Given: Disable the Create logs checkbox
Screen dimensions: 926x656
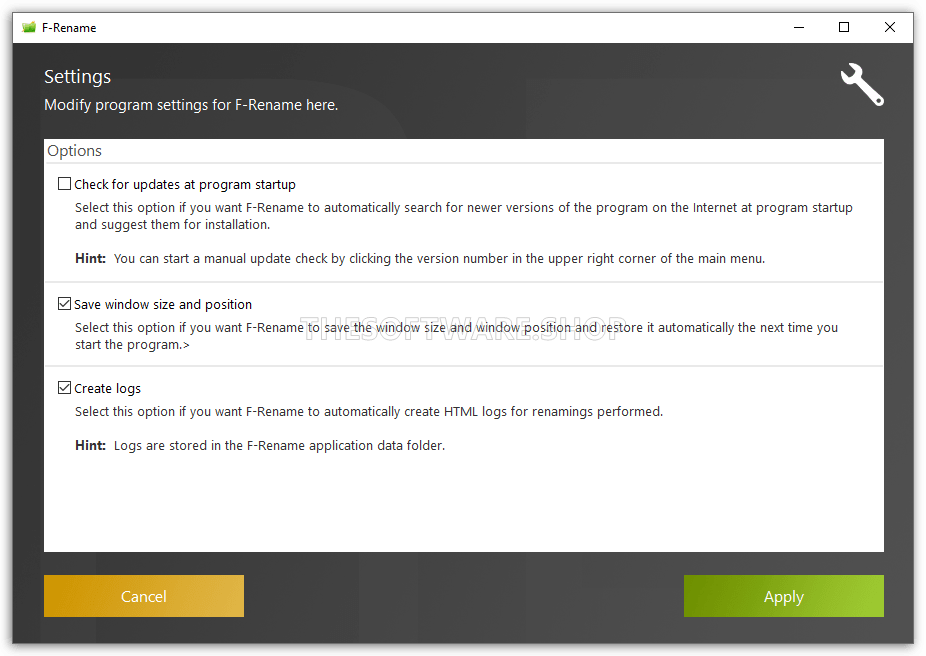Looking at the screenshot, I should click(64, 388).
